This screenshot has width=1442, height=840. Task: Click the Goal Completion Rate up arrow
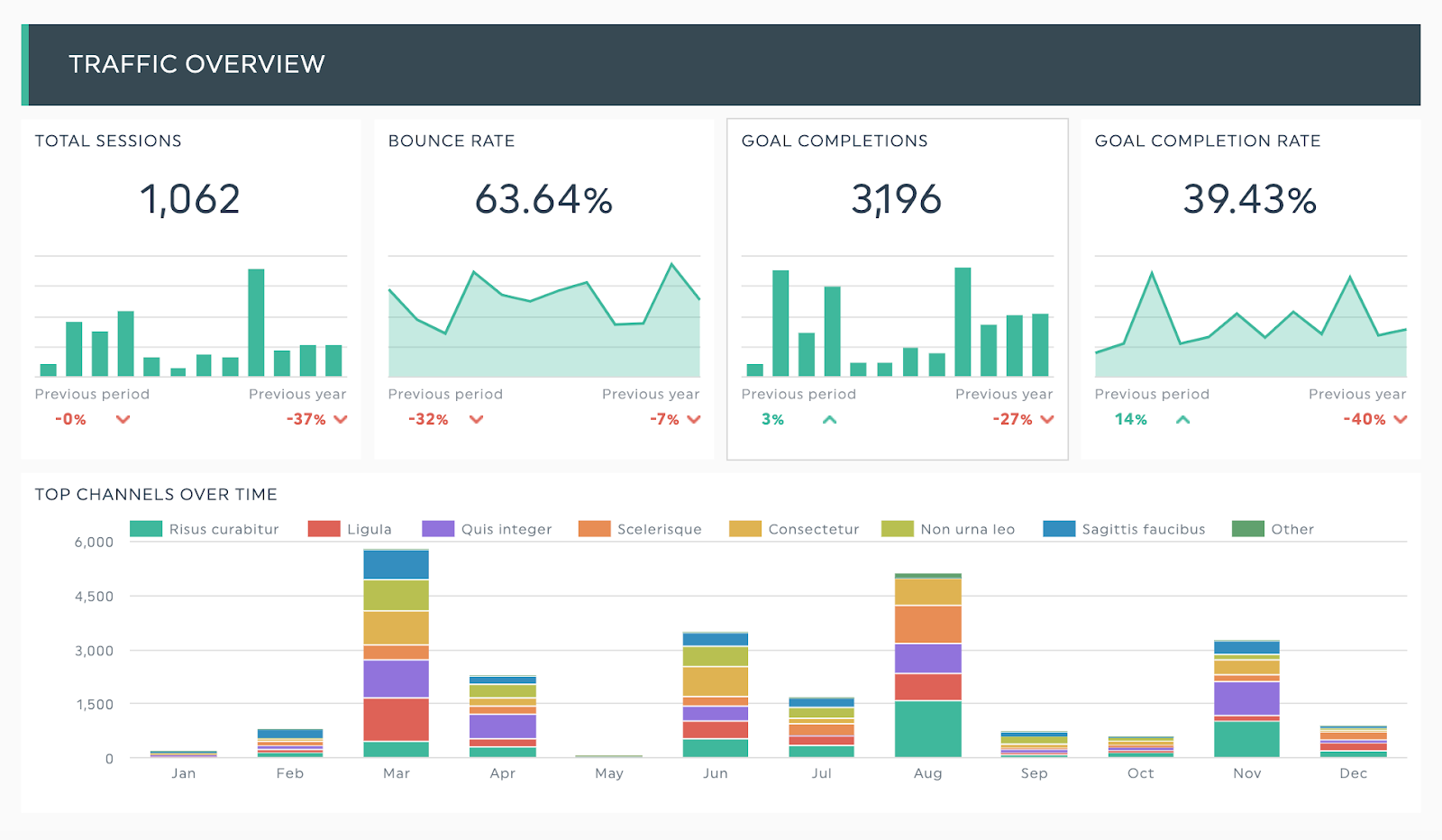point(1183,419)
